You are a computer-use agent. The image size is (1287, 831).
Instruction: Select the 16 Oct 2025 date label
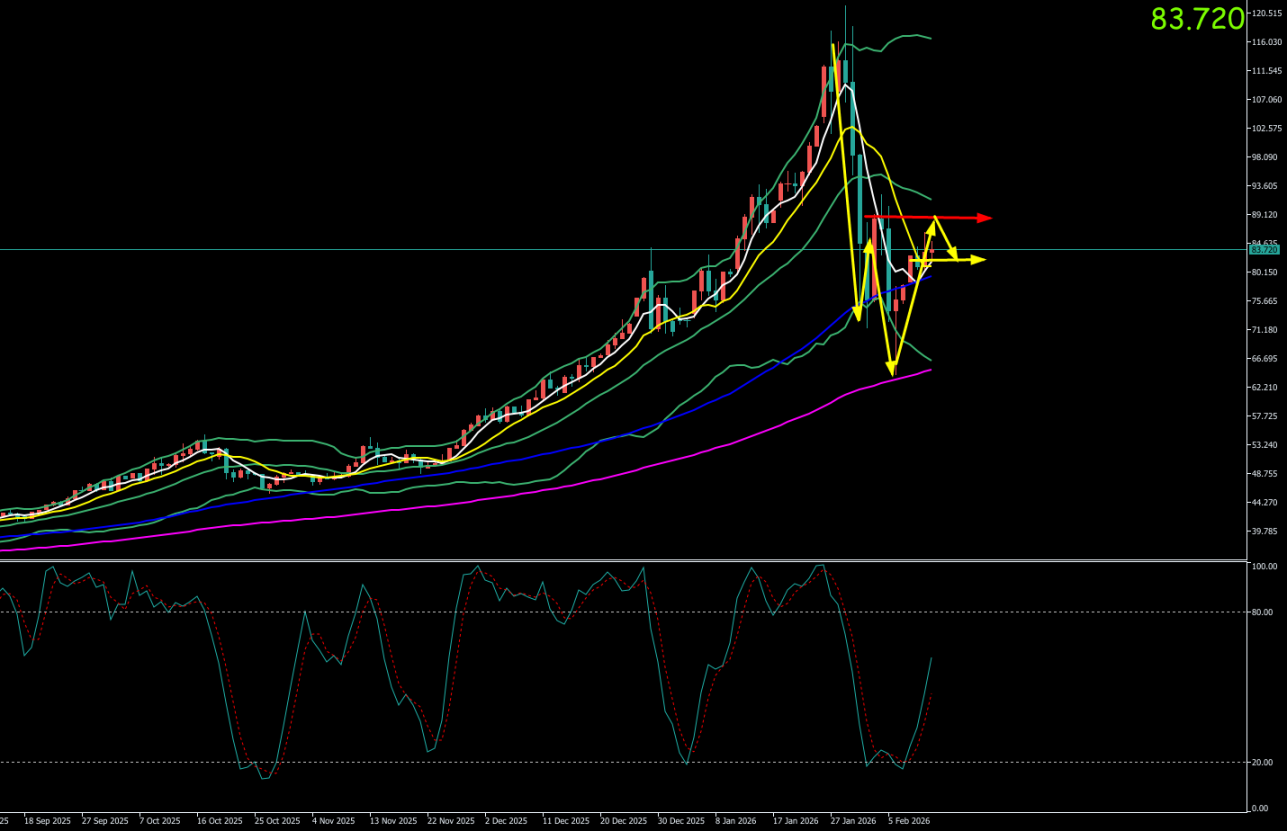coord(219,820)
